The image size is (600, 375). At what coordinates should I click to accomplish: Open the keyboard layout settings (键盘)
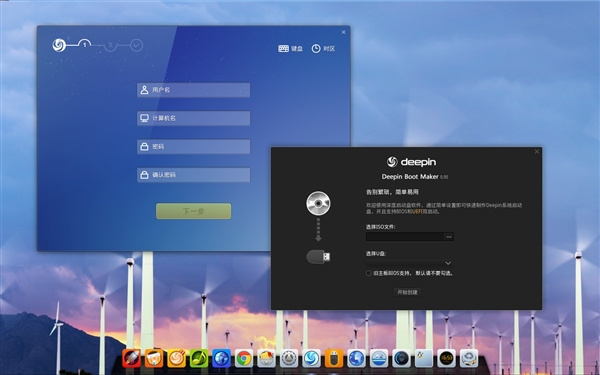pos(290,49)
